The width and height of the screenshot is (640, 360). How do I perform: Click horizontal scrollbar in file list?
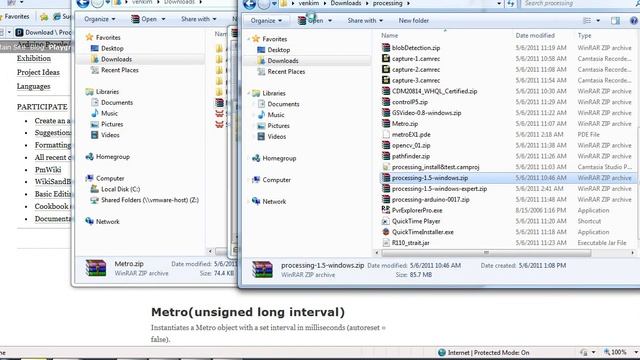(486, 253)
